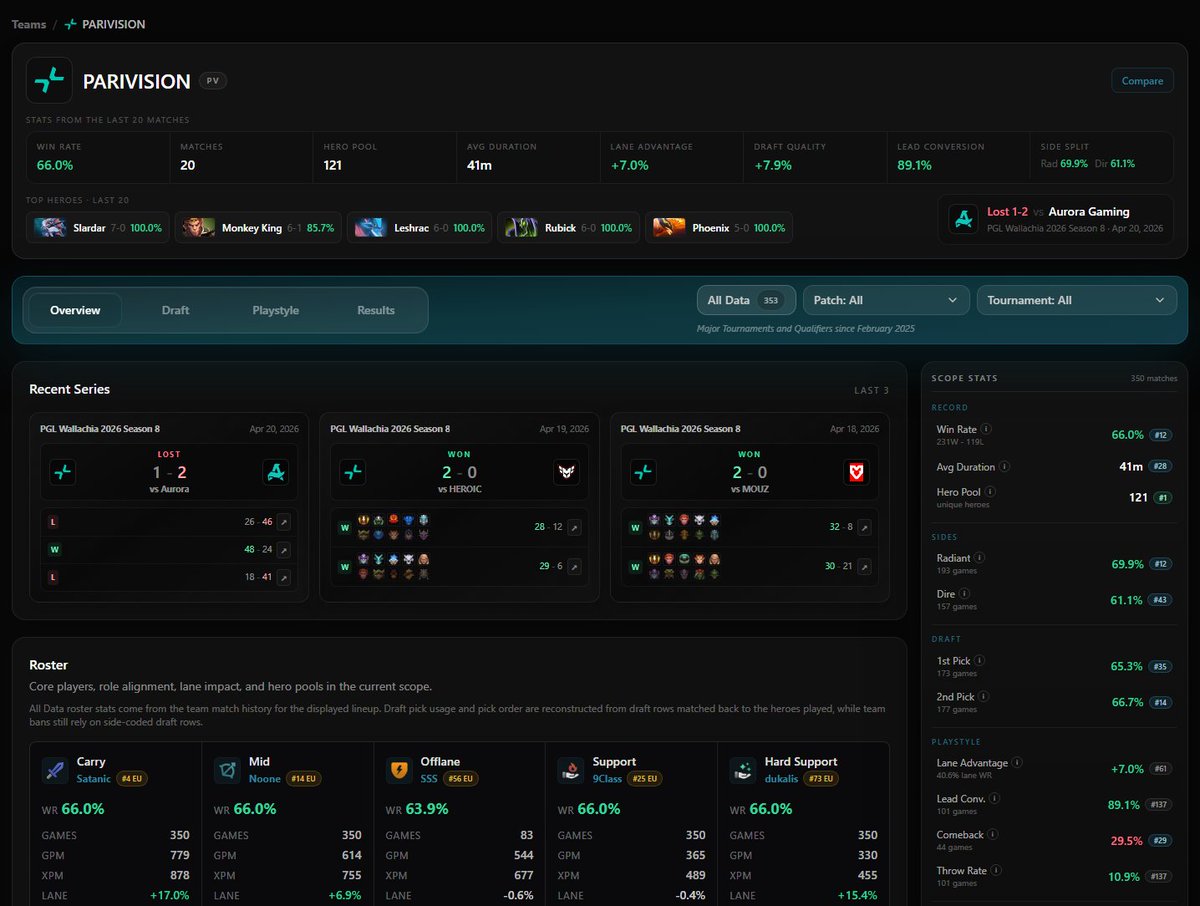Click the Phoenix hero portrait
Image resolution: width=1200 pixels, height=906 pixels.
point(670,228)
